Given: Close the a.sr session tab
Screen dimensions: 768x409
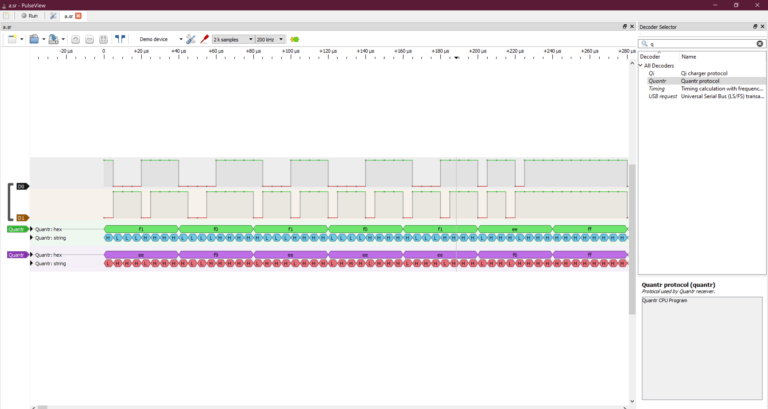Looking at the screenshot, I should pos(78,16).
